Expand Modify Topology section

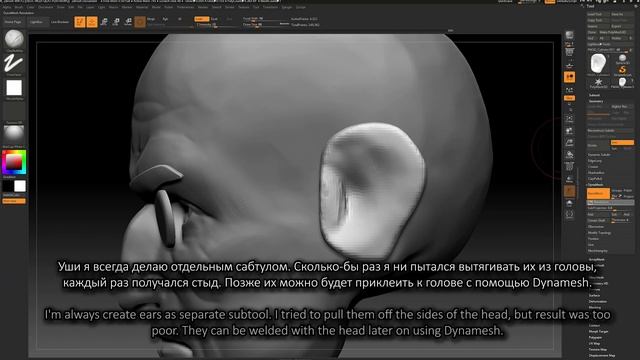[x=599, y=233]
